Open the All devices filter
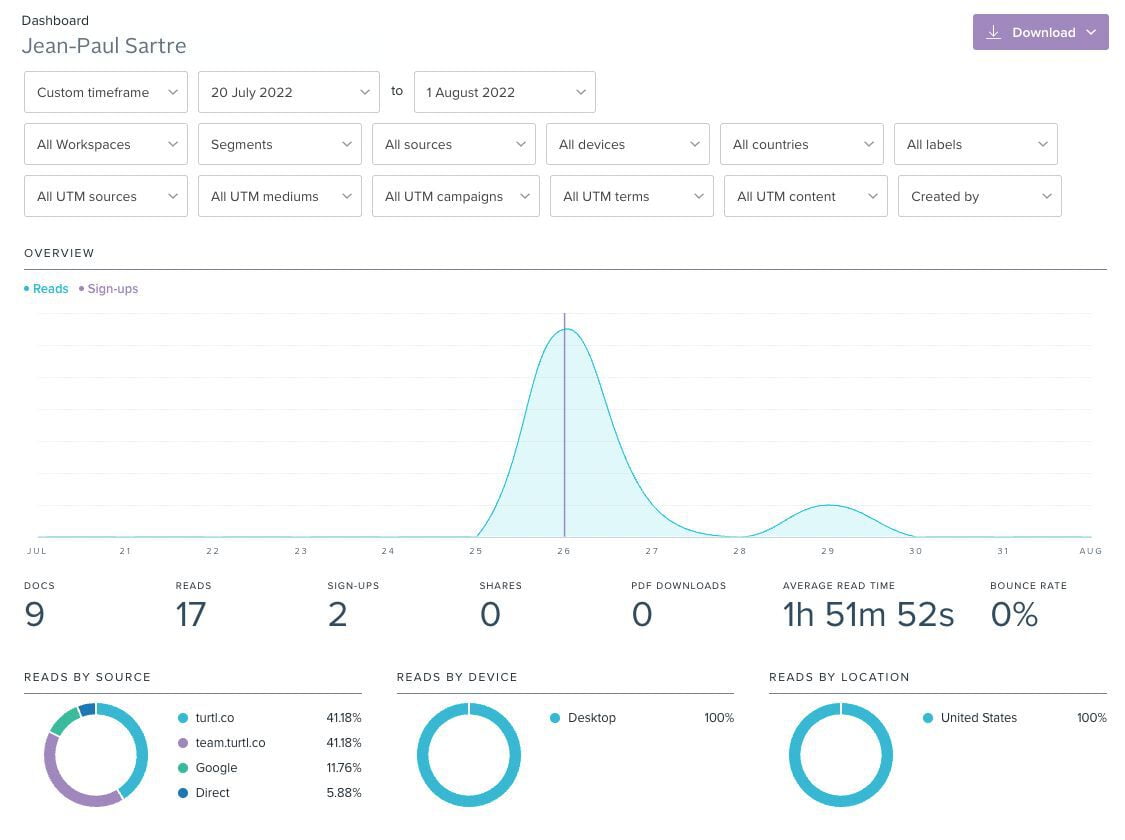The height and width of the screenshot is (840, 1125). tap(627, 144)
